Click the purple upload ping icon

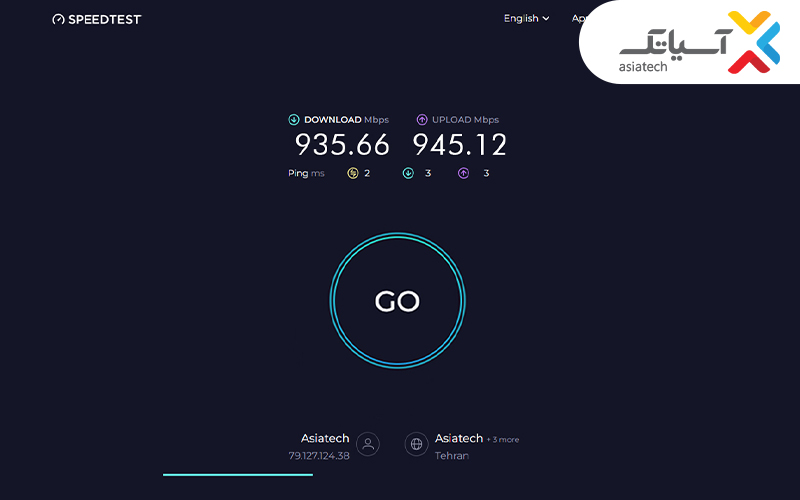463,173
